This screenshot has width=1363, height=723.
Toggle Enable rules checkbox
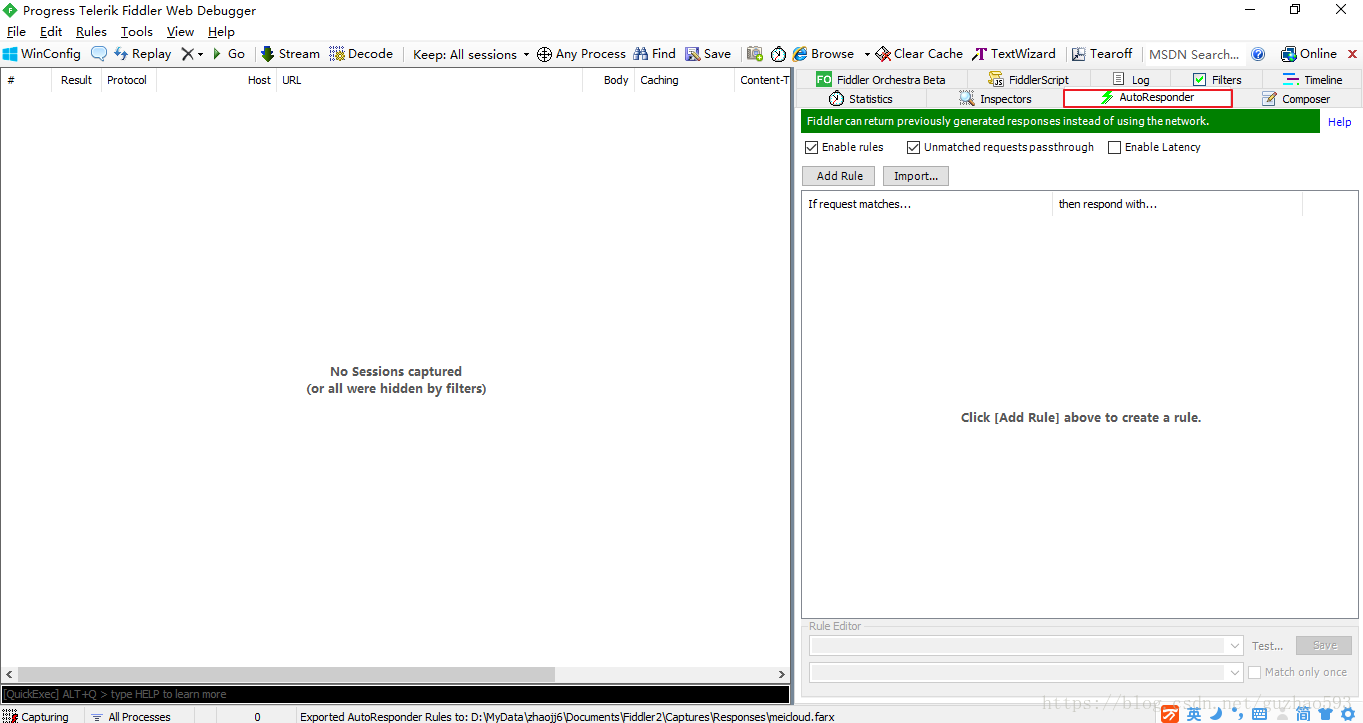[811, 147]
